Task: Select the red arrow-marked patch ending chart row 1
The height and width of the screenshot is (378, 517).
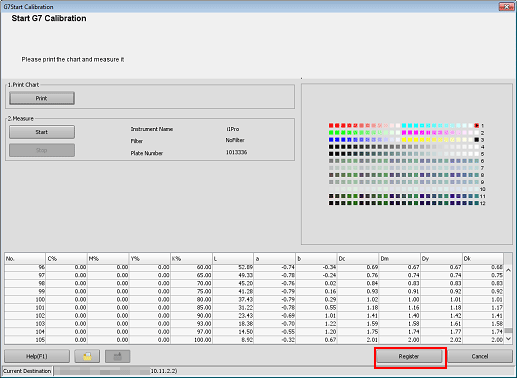Action: (x=477, y=126)
